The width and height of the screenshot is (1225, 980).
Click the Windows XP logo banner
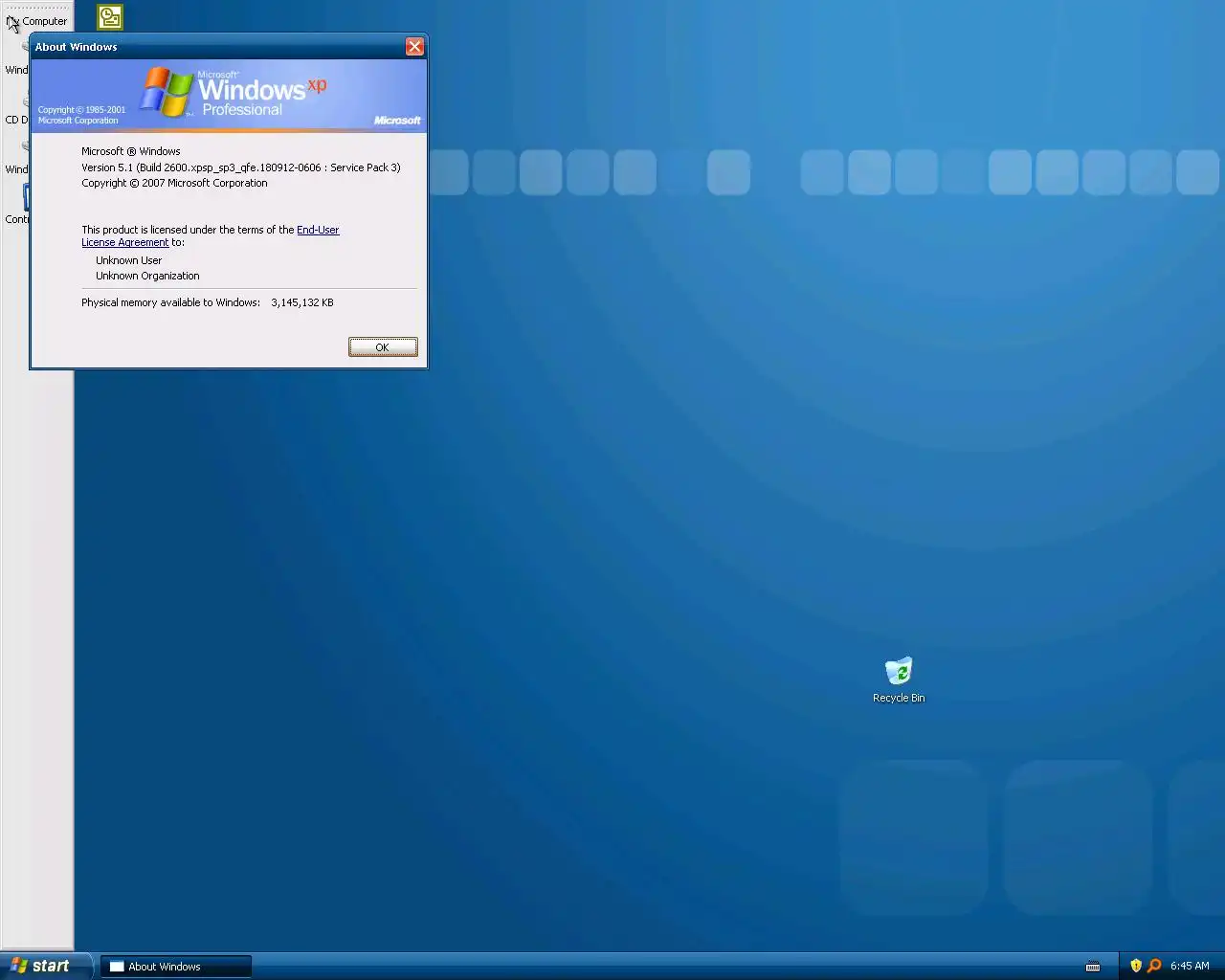coord(229,96)
